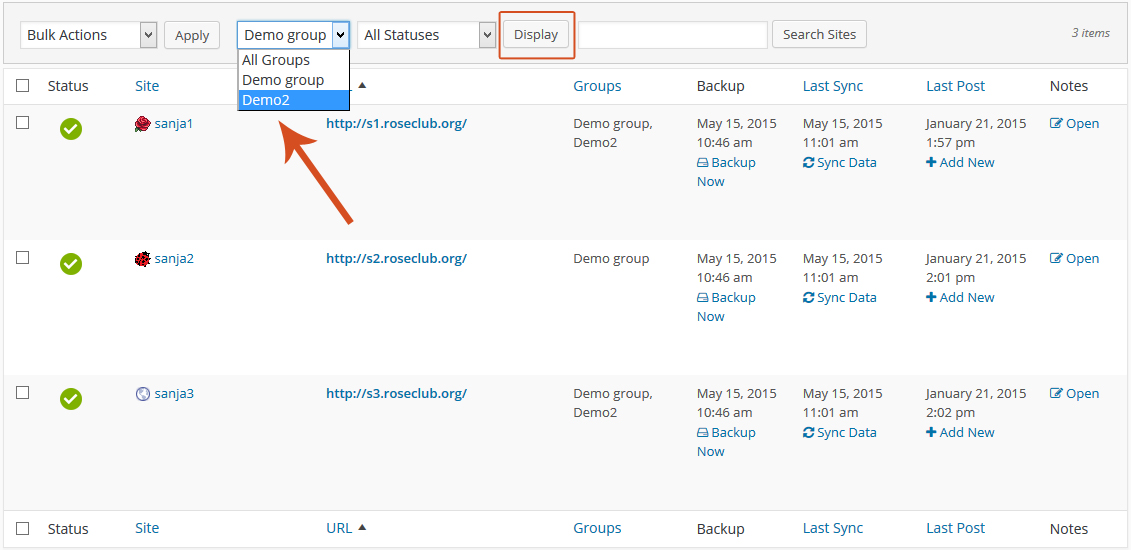Open the Bulk Actions dropdown

(88, 35)
